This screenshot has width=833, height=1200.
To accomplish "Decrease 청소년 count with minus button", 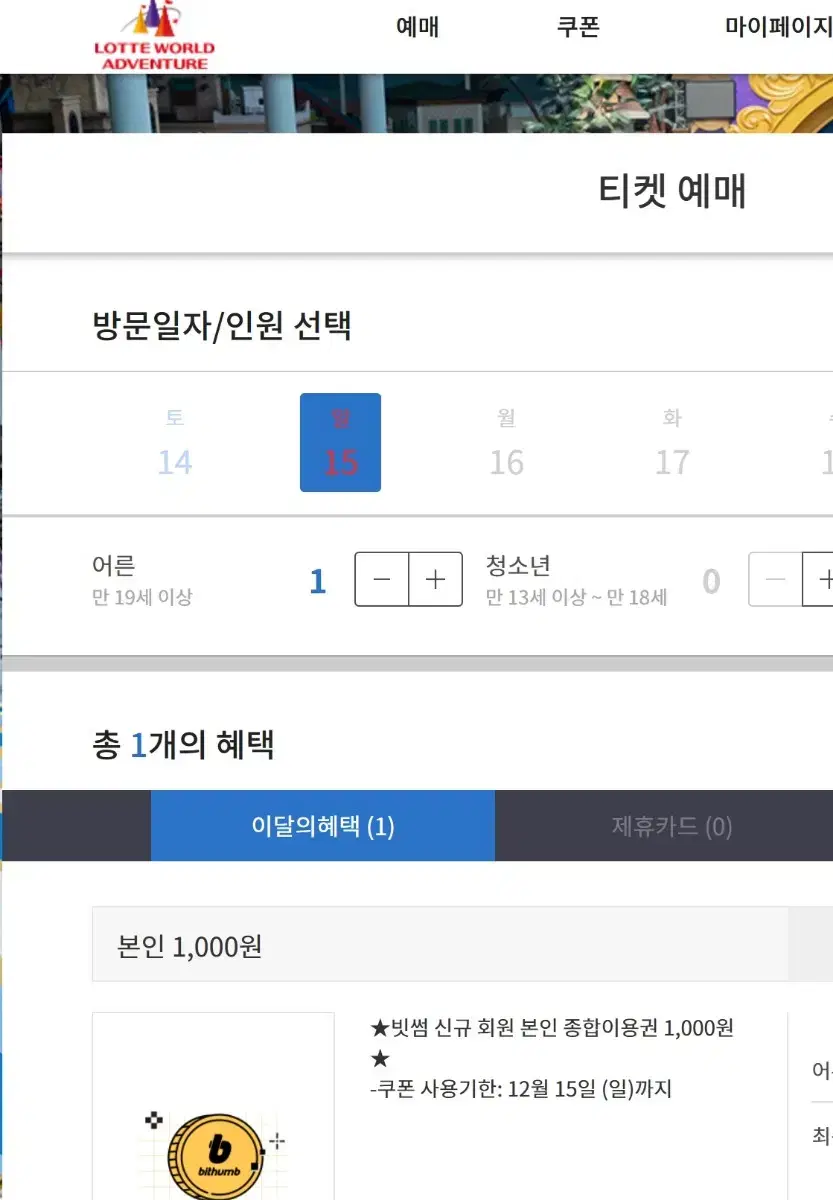I will [x=776, y=579].
